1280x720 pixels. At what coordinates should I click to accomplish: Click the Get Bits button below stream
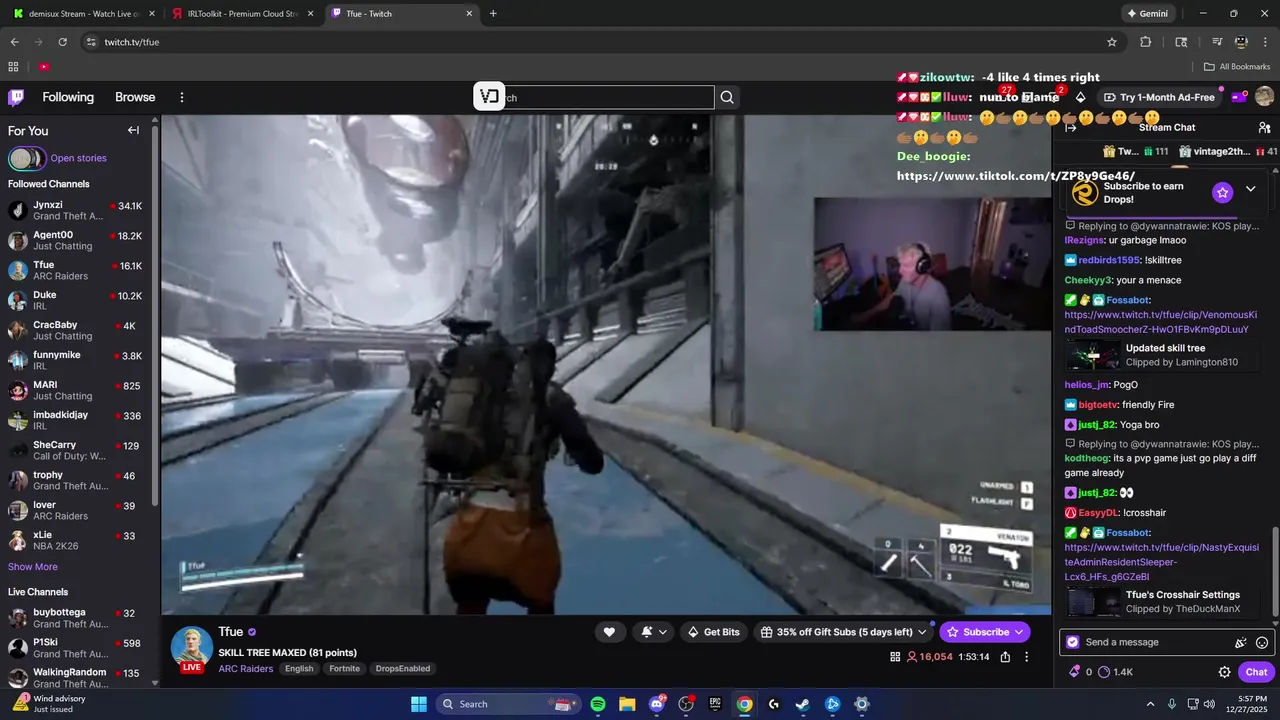click(x=713, y=632)
